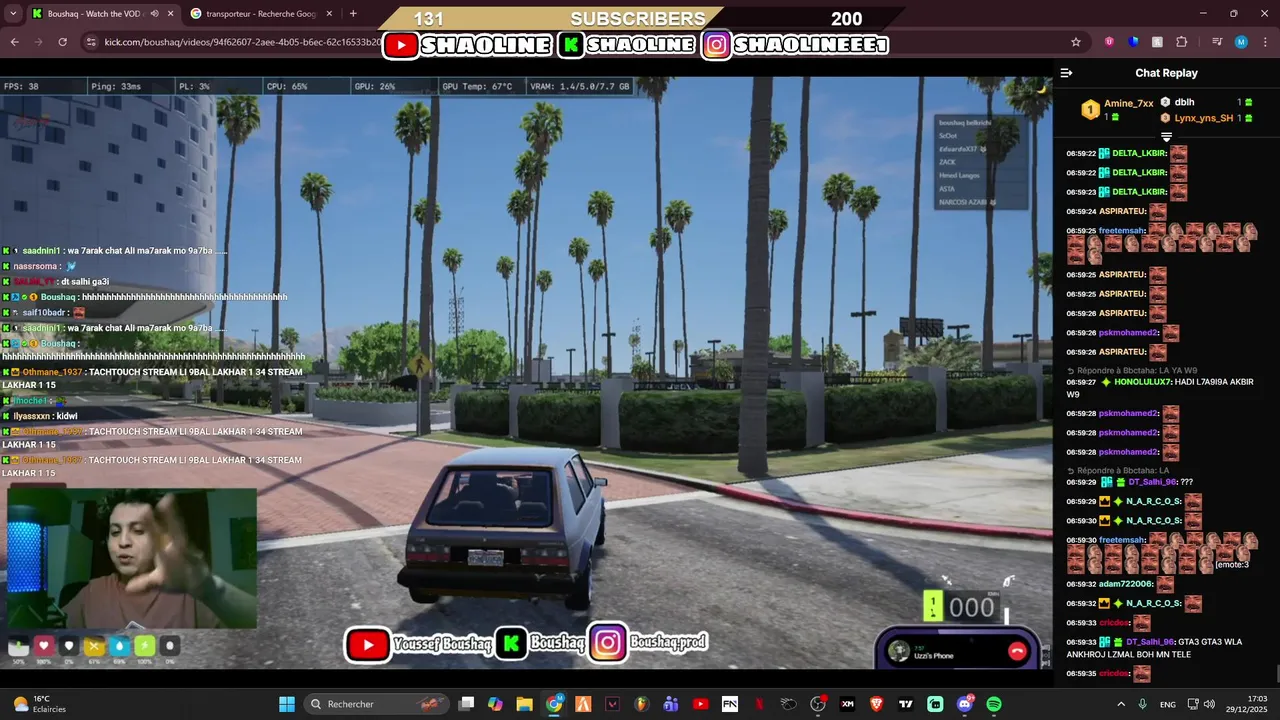The height and width of the screenshot is (720, 1280).
Task: Click the 'Répondre à Bbctaha: LA YA W9' reply reference
Action: (1132, 370)
